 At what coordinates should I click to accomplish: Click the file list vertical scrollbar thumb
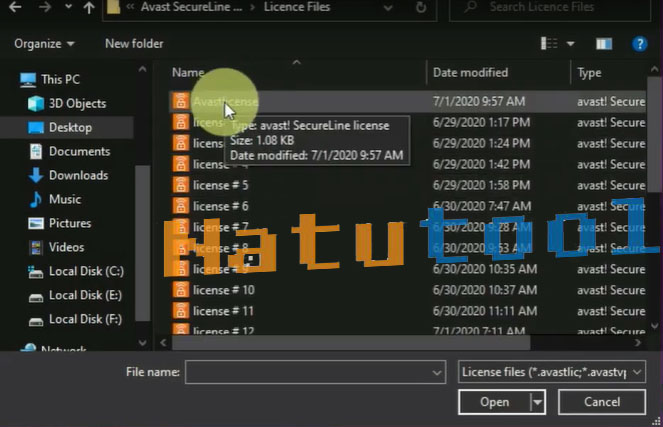point(655,134)
